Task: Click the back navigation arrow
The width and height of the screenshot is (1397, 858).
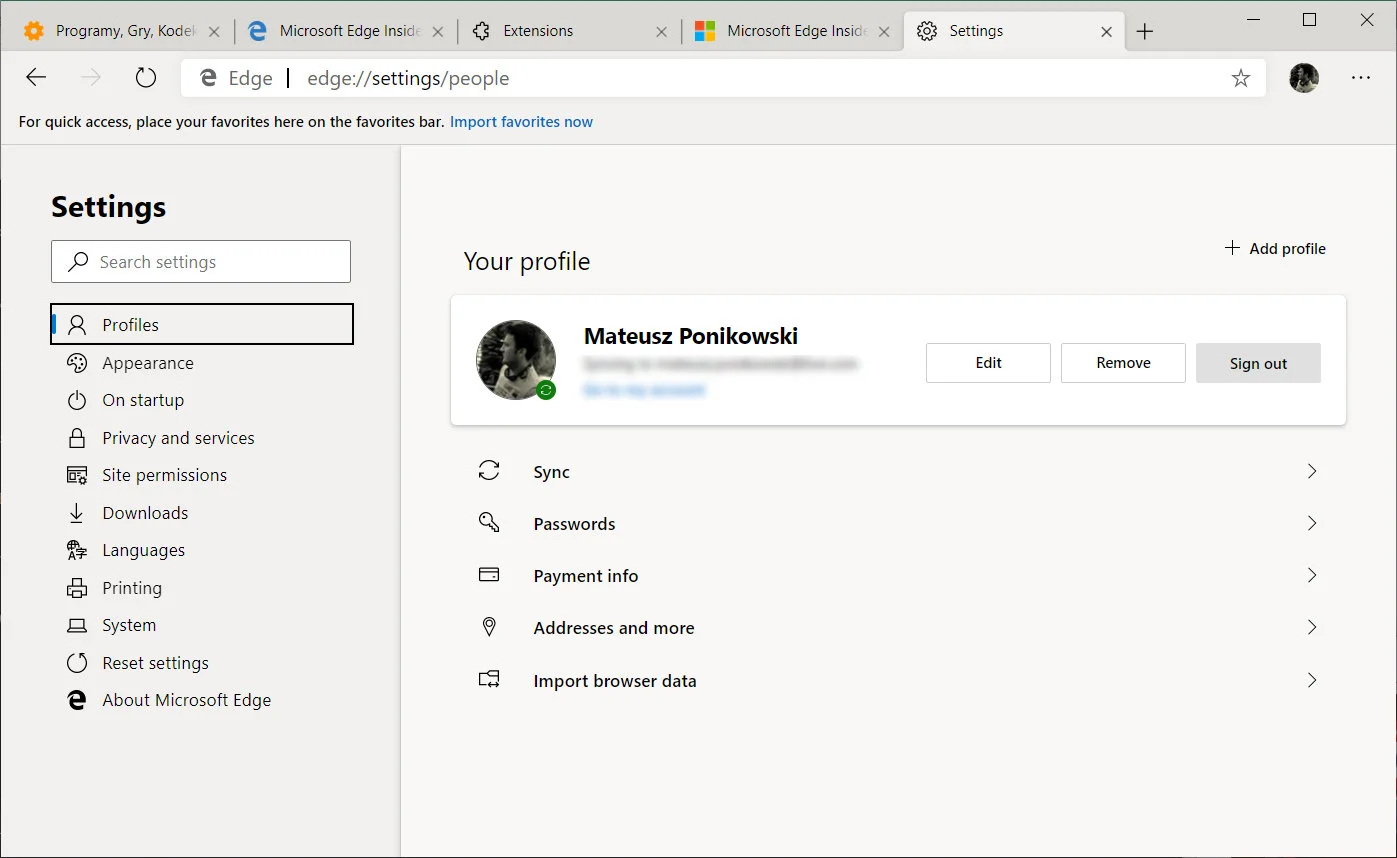Action: pos(36,78)
